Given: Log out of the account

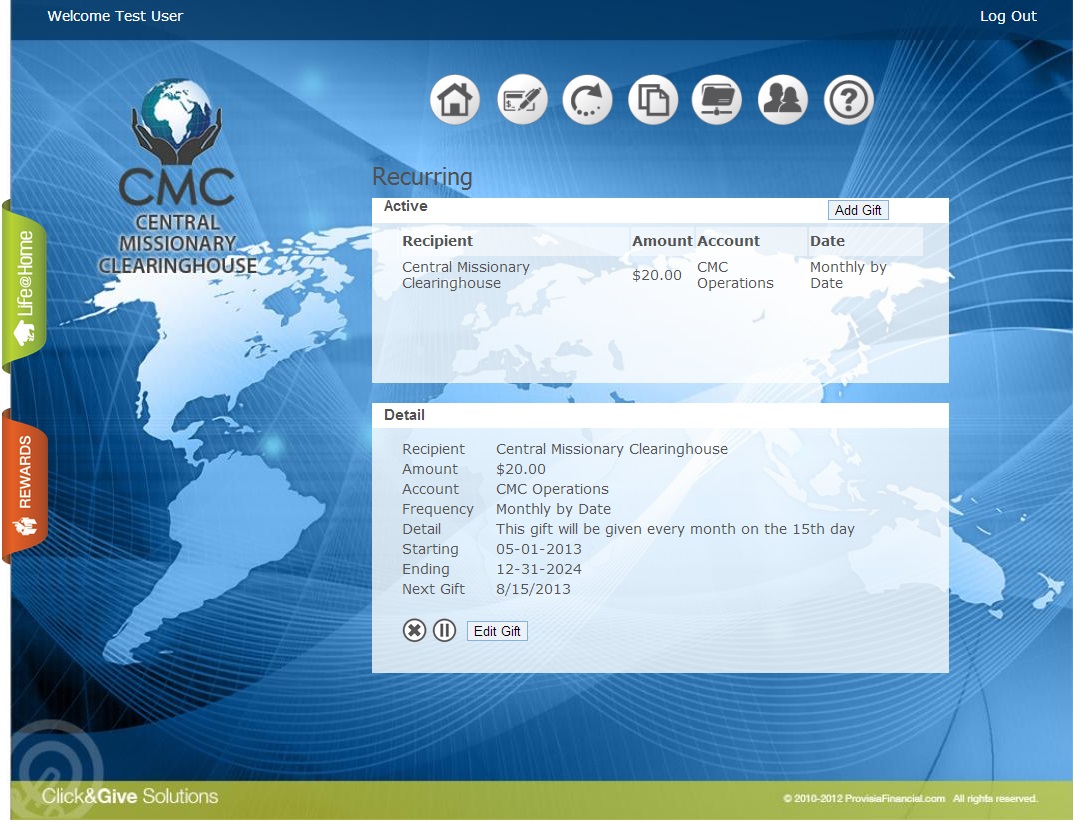Looking at the screenshot, I should pos(1008,16).
